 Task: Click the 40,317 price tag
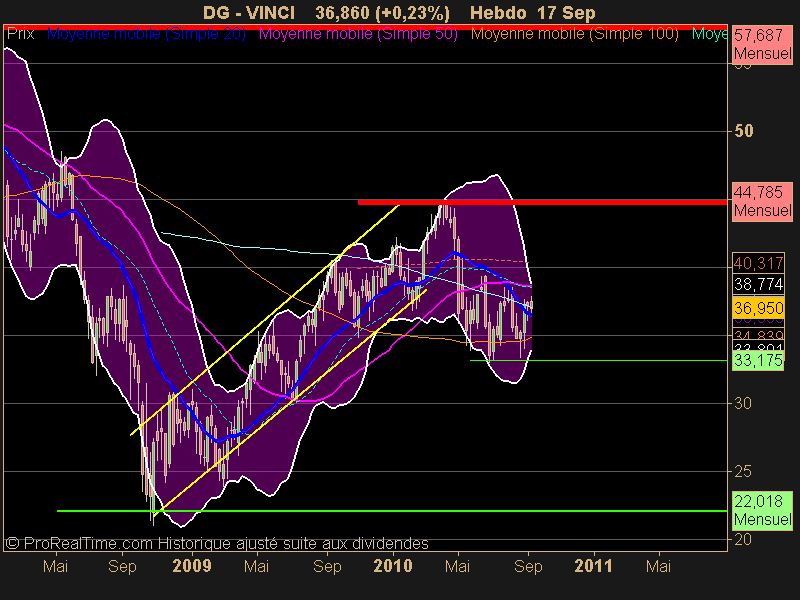coord(758,263)
